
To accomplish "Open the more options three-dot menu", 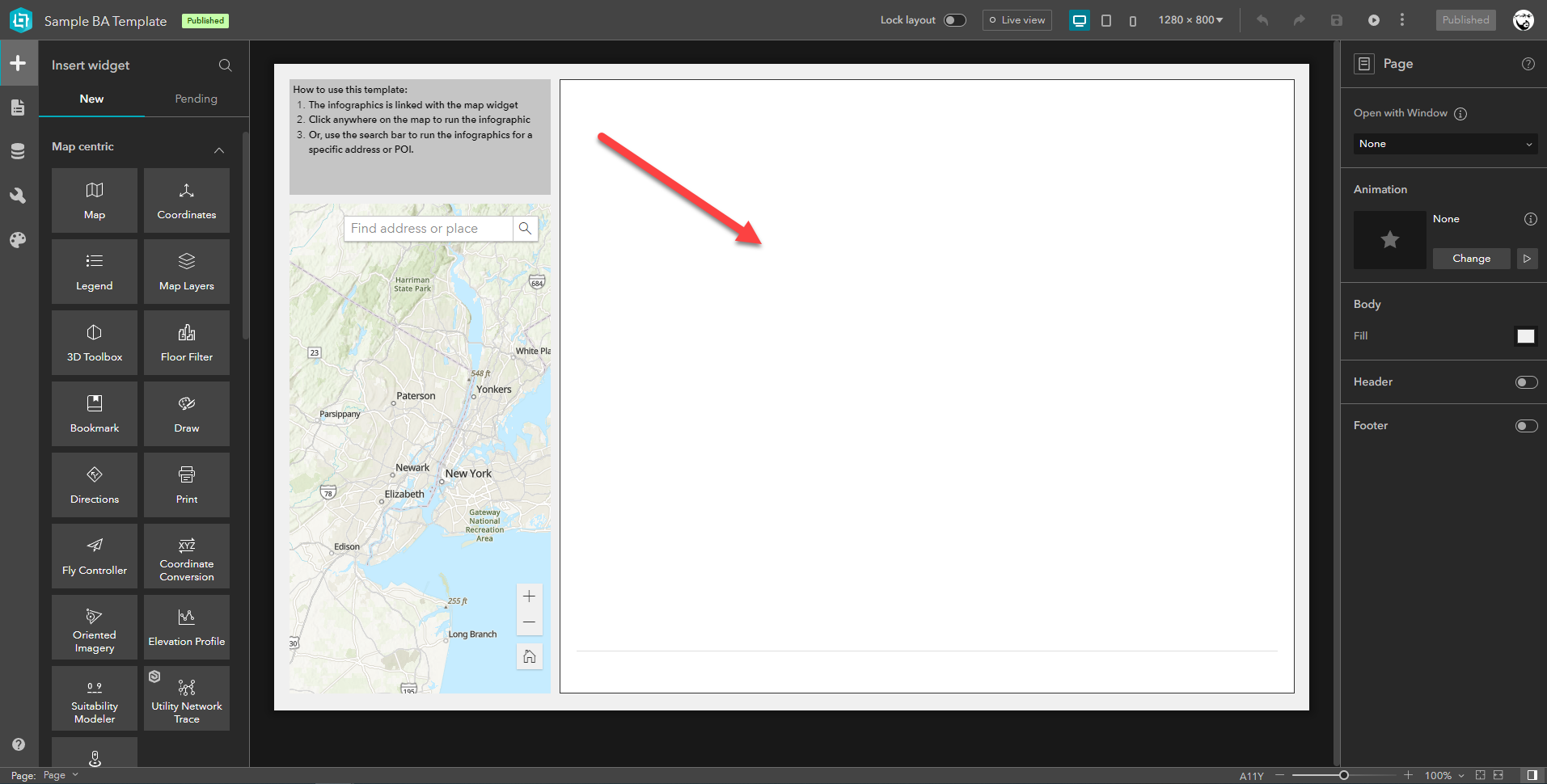I will [1402, 19].
